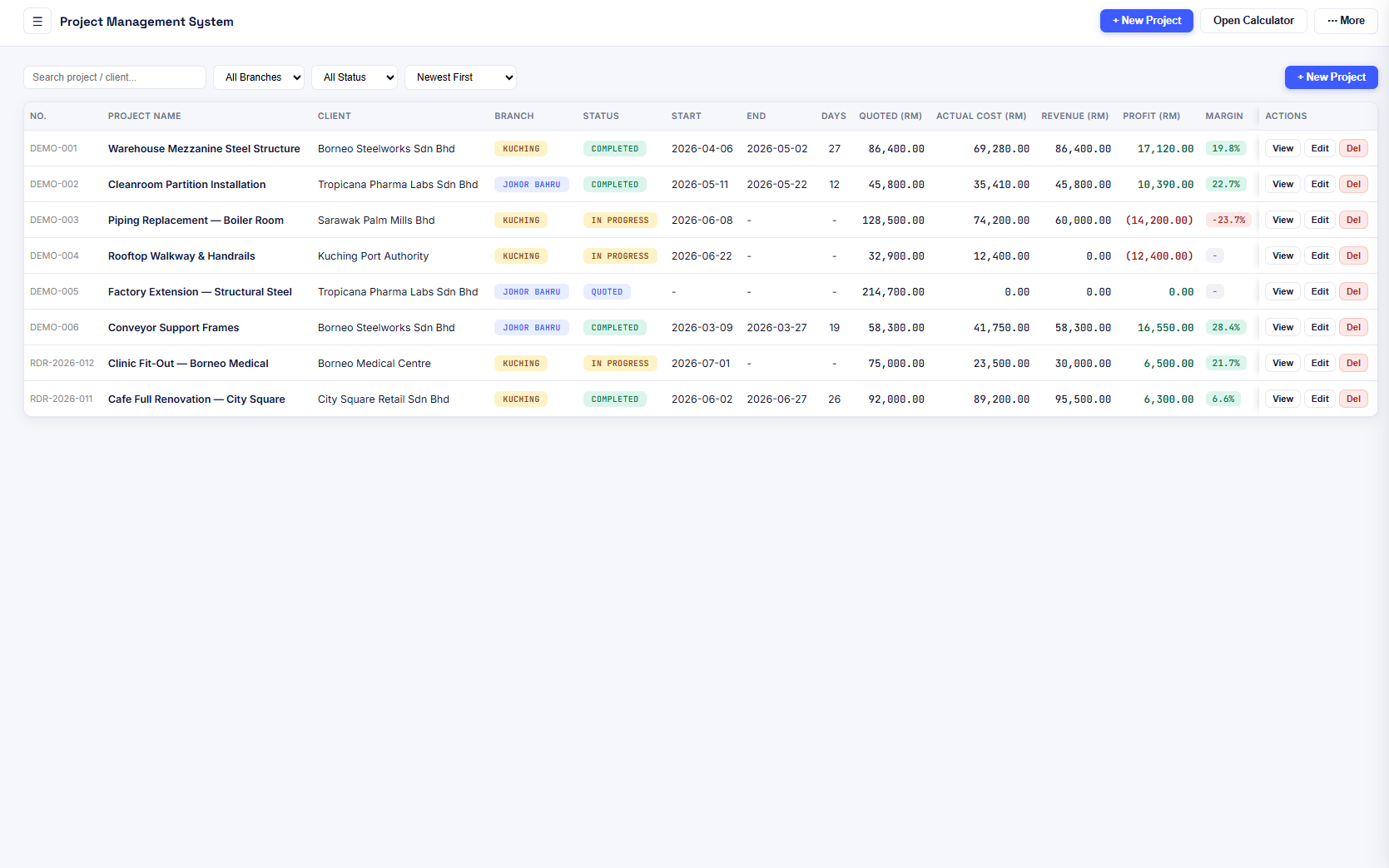Delete the Factory Extension — Structural Steel project
The width and height of the screenshot is (1389, 868).
[x=1353, y=292]
